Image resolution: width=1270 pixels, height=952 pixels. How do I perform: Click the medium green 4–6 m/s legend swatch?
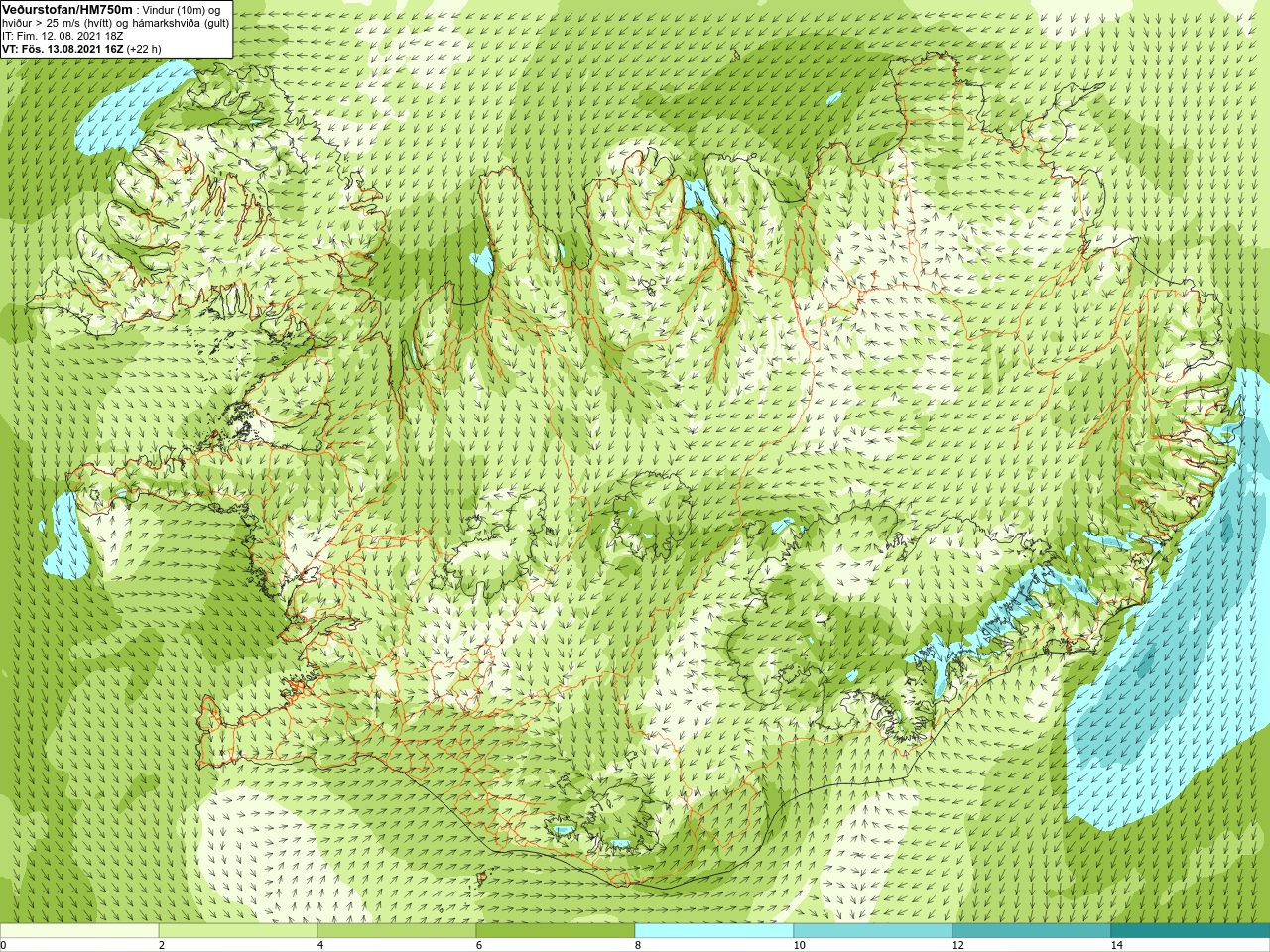397,931
